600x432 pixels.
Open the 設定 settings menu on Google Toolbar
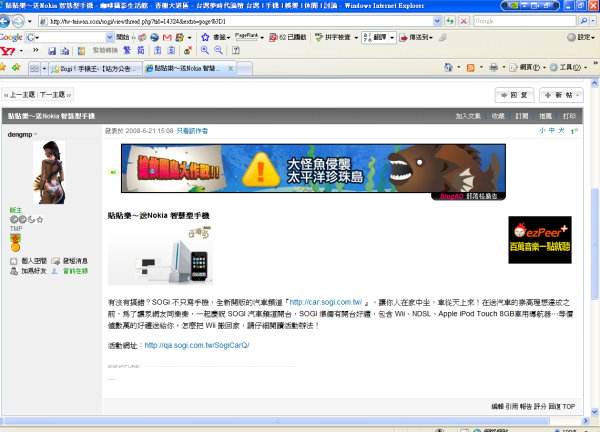(x=581, y=37)
